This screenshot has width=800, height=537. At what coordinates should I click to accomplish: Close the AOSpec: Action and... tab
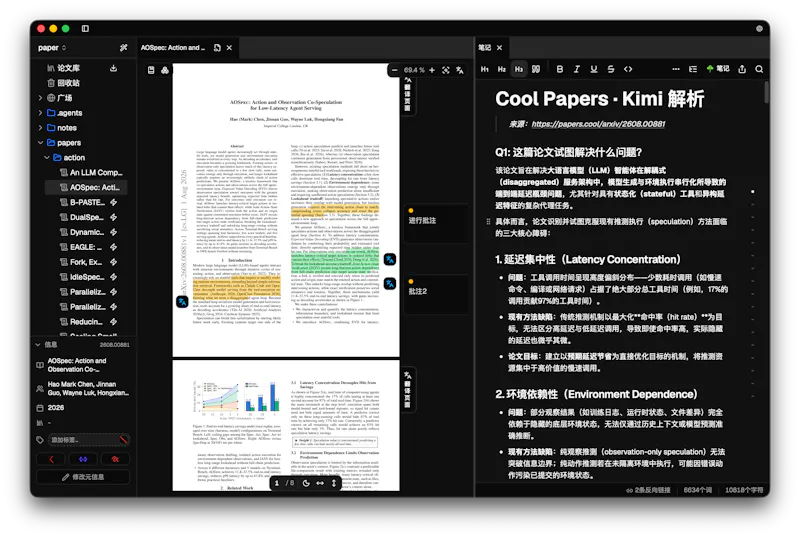click(x=230, y=47)
